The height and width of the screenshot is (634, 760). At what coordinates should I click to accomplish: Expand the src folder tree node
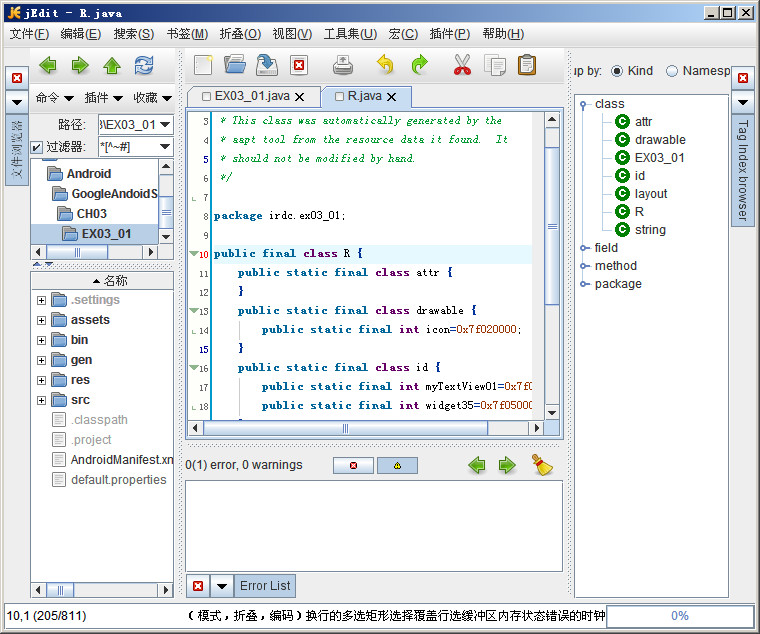41,400
